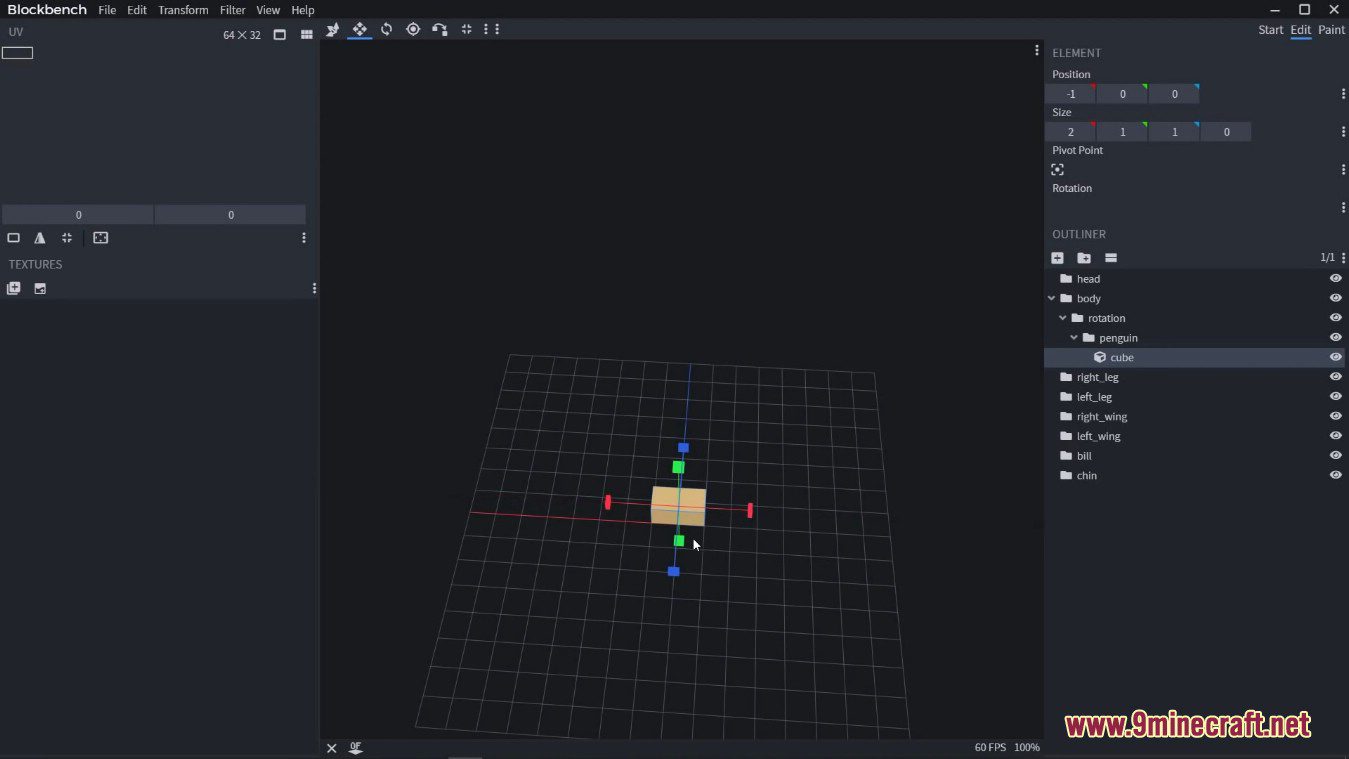
Task: Click the X position field showing -1
Action: 1070,93
